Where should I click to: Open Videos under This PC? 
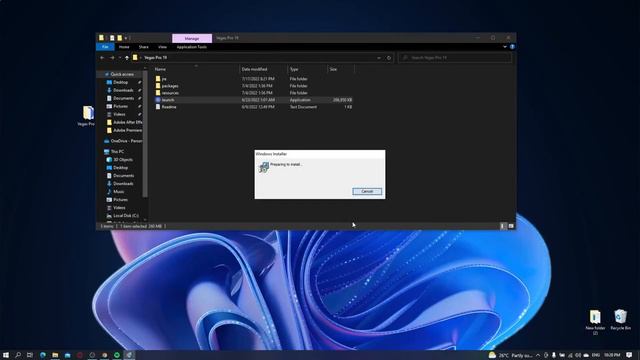119,208
